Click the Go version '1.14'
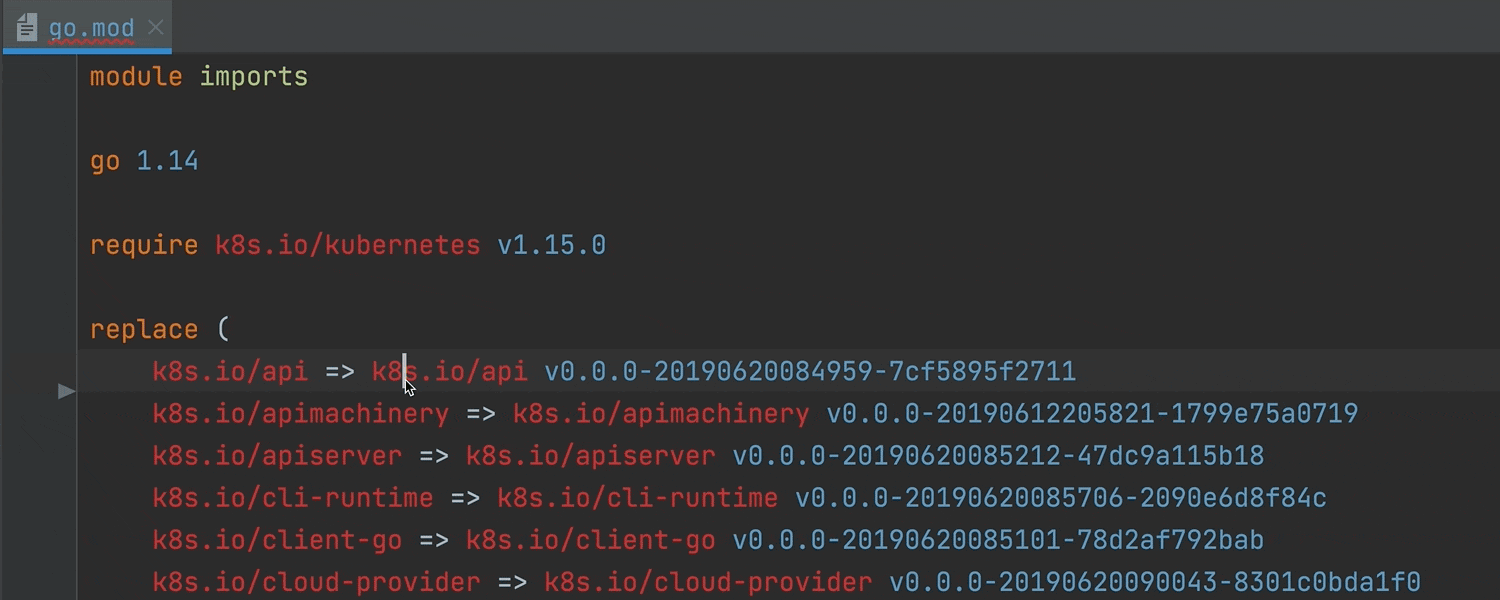The width and height of the screenshot is (1500, 600). click(x=167, y=161)
